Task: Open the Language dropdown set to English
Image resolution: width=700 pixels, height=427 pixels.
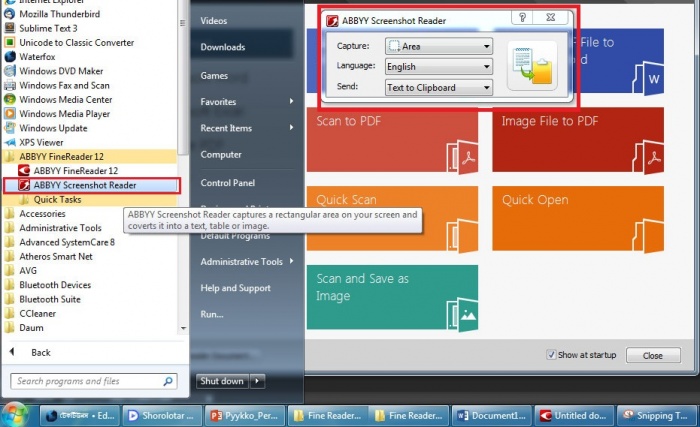Action: coord(439,67)
